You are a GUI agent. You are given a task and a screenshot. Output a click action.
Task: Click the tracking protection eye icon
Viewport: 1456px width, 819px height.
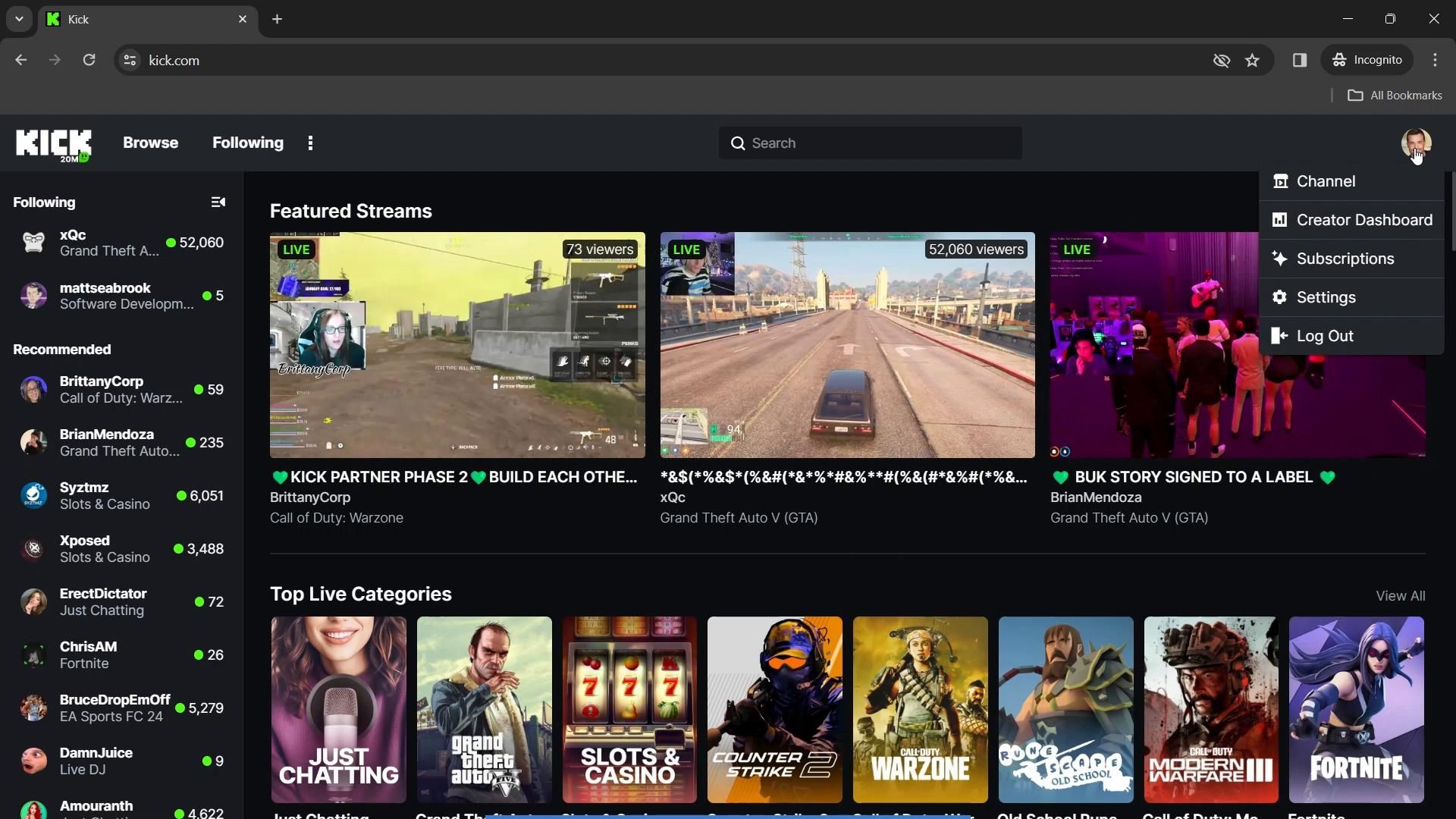[1221, 60]
